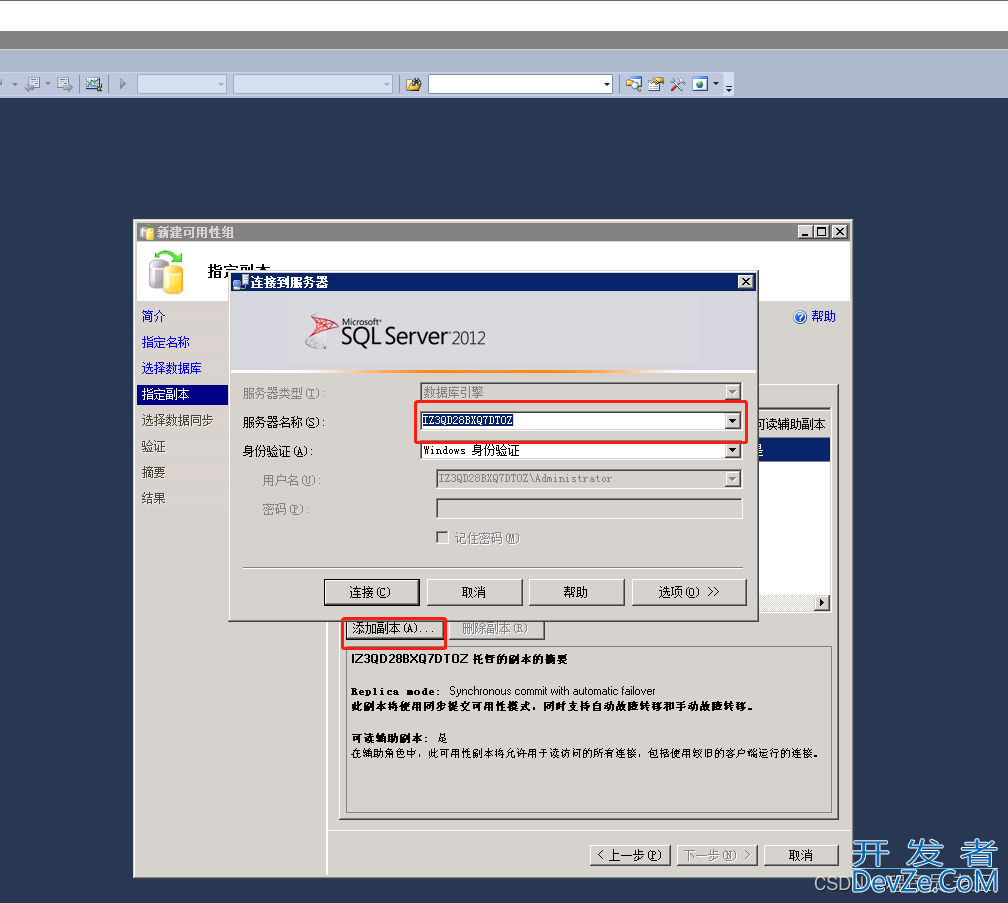Viewport: 1008px width, 903px height.
Task: Click the Activity Monitor chart toolbar icon
Action: point(94,84)
